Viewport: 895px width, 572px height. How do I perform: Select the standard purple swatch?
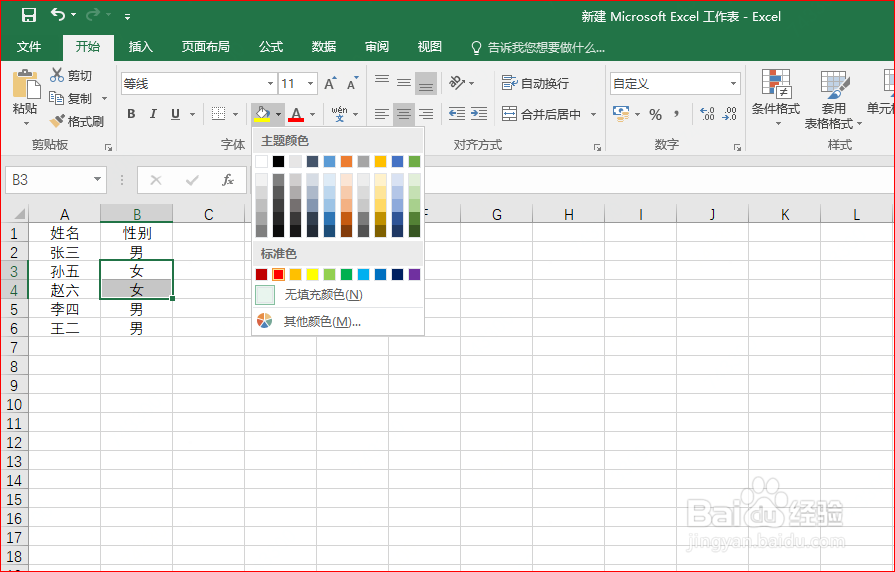tap(415, 275)
